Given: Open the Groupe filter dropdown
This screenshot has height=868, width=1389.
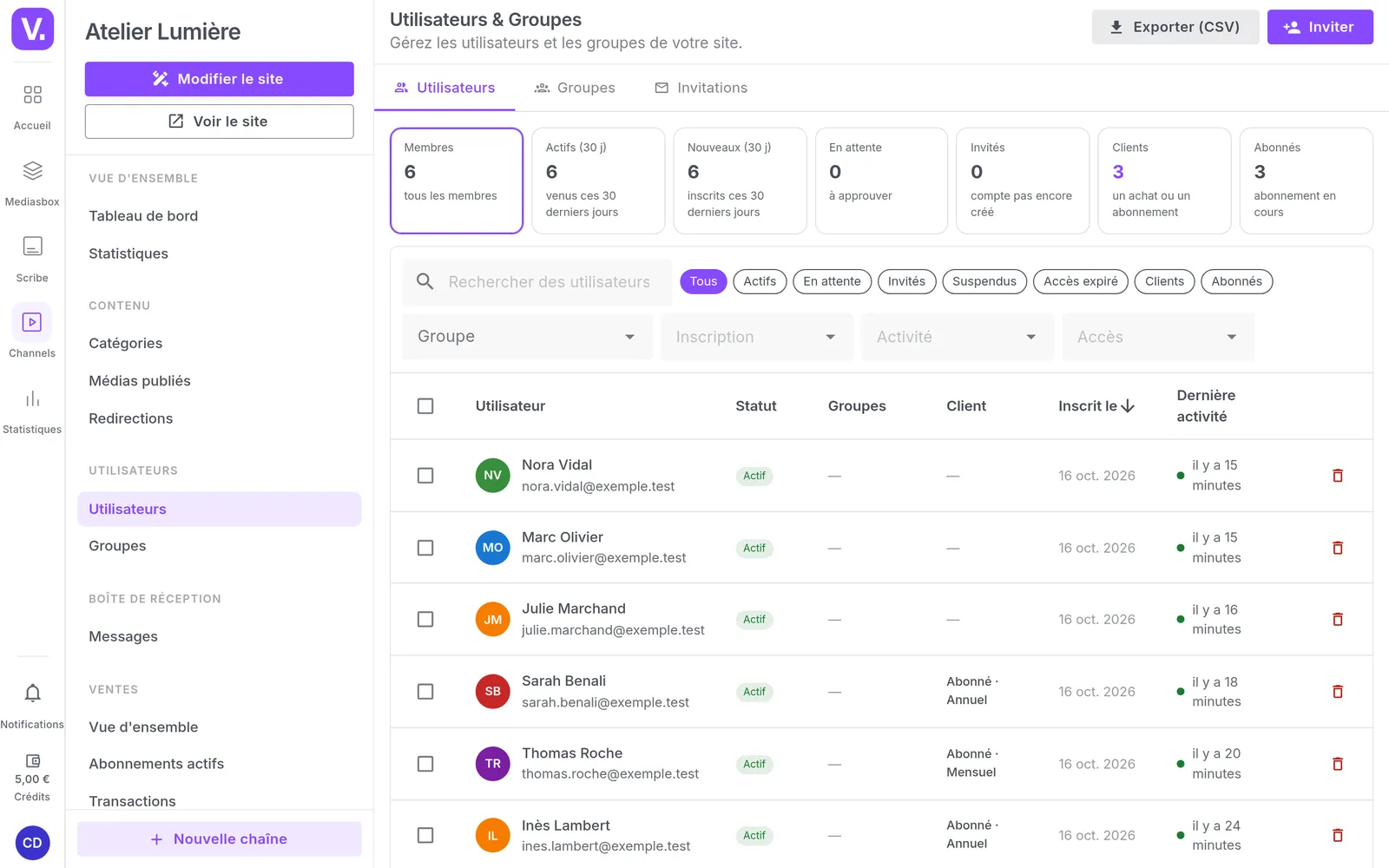Looking at the screenshot, I should (x=527, y=337).
